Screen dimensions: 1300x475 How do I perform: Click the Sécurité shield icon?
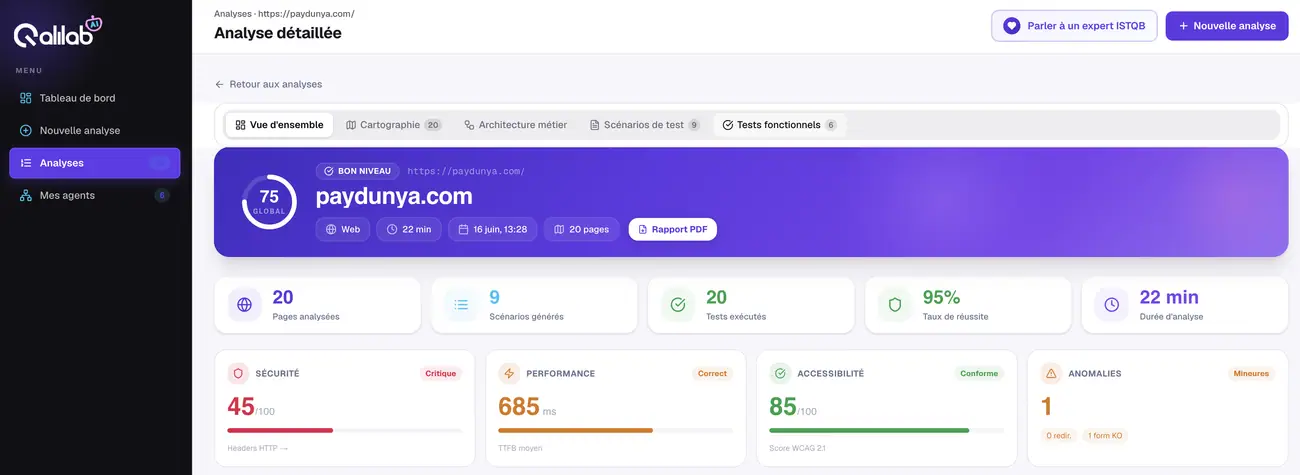point(238,373)
